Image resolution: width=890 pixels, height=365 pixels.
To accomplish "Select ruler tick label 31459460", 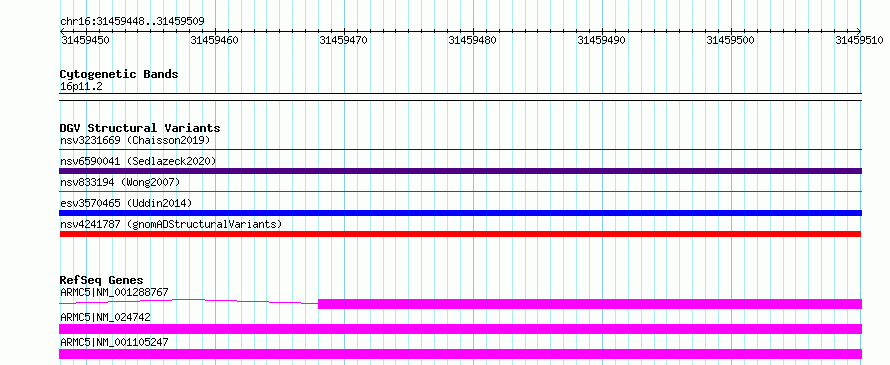I will 214,40.
